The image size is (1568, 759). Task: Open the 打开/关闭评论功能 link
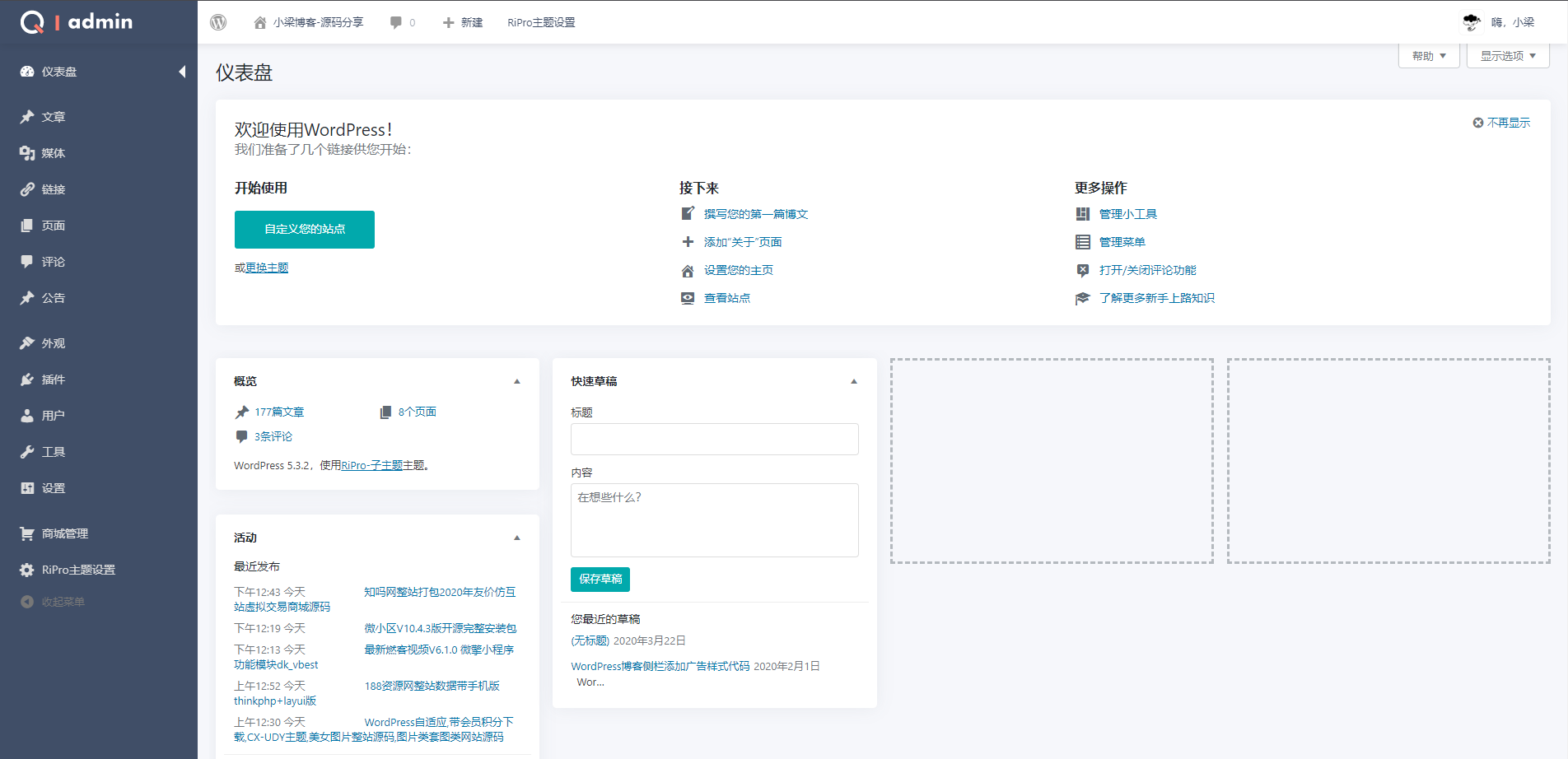pos(1148,270)
